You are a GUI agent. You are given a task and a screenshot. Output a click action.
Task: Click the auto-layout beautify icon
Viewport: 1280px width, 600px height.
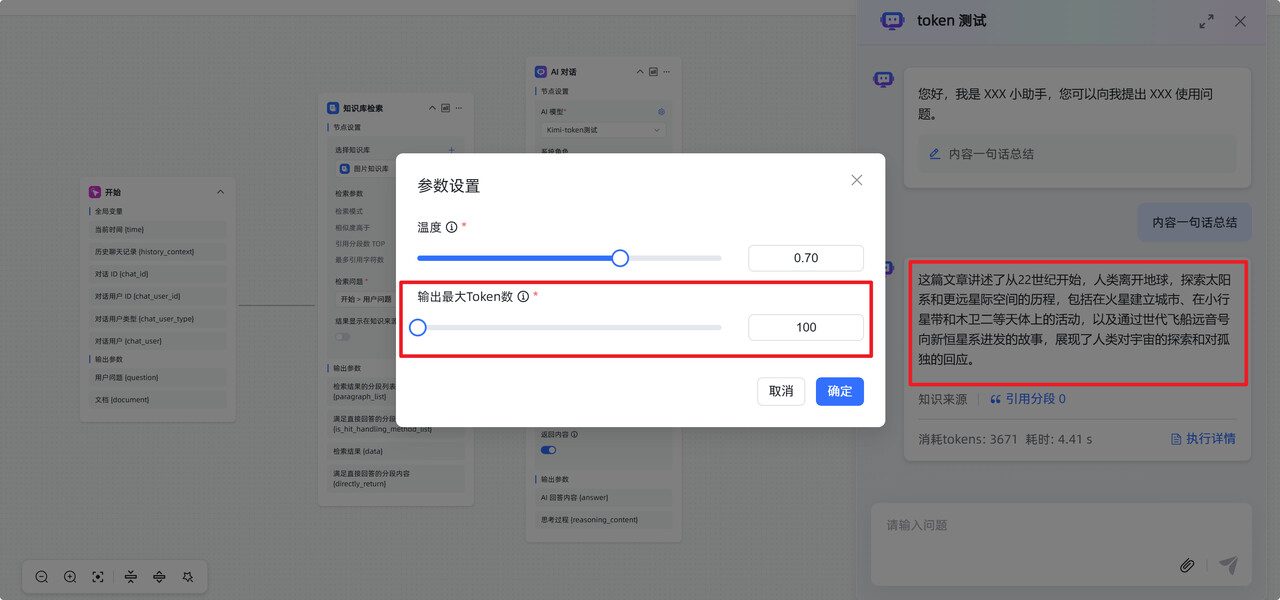point(188,577)
